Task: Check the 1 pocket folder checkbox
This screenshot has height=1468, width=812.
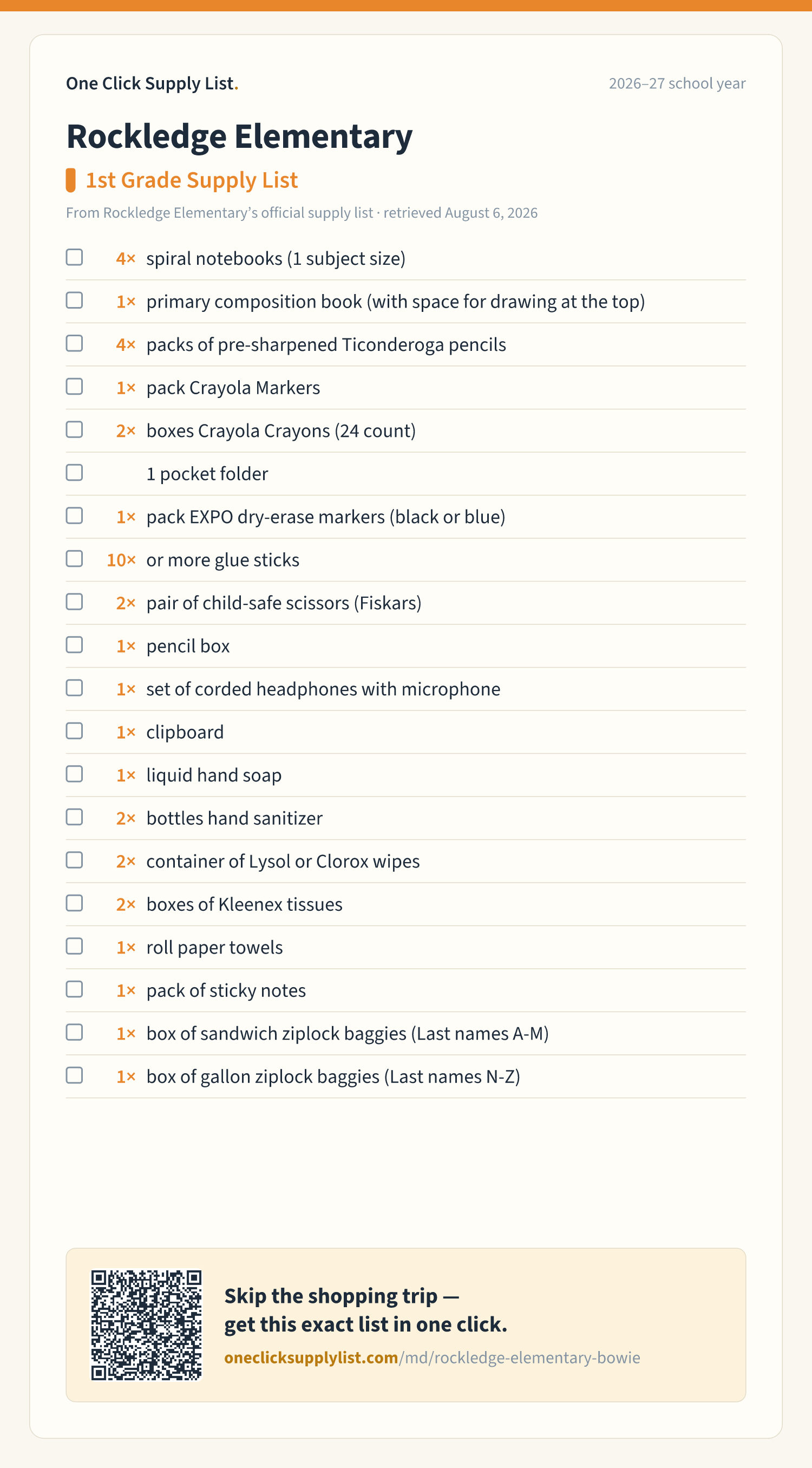Action: coord(74,472)
